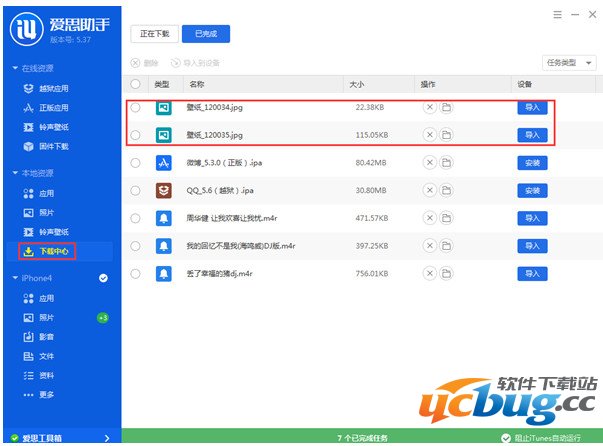Delete task QQ_5.6 ipa
Viewport: 603px width, 446px height.
click(430, 190)
